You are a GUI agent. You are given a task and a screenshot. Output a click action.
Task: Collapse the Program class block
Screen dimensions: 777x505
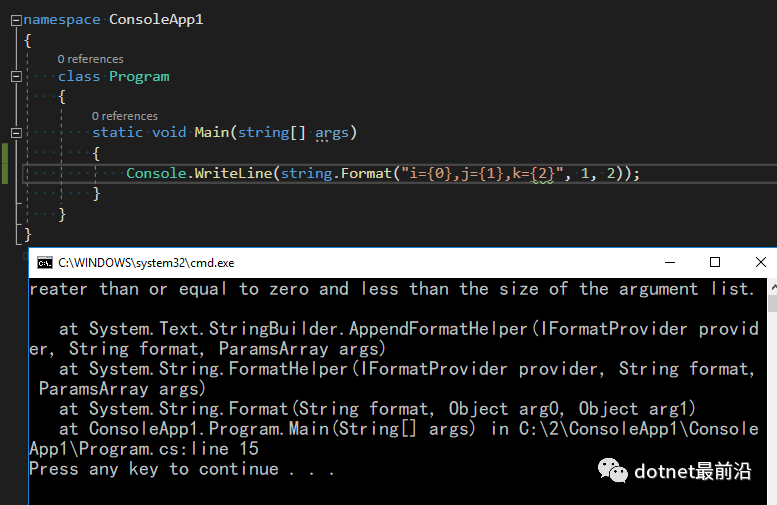coord(15,77)
